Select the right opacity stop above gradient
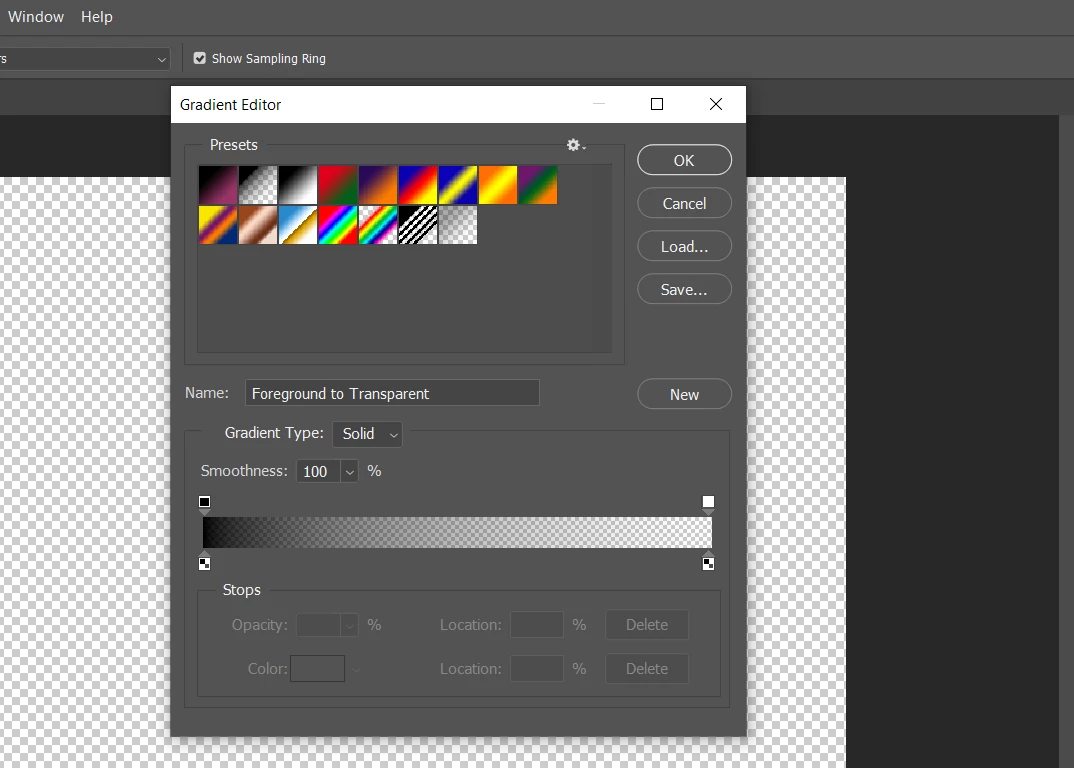Viewport: 1074px width, 768px height. coord(708,504)
